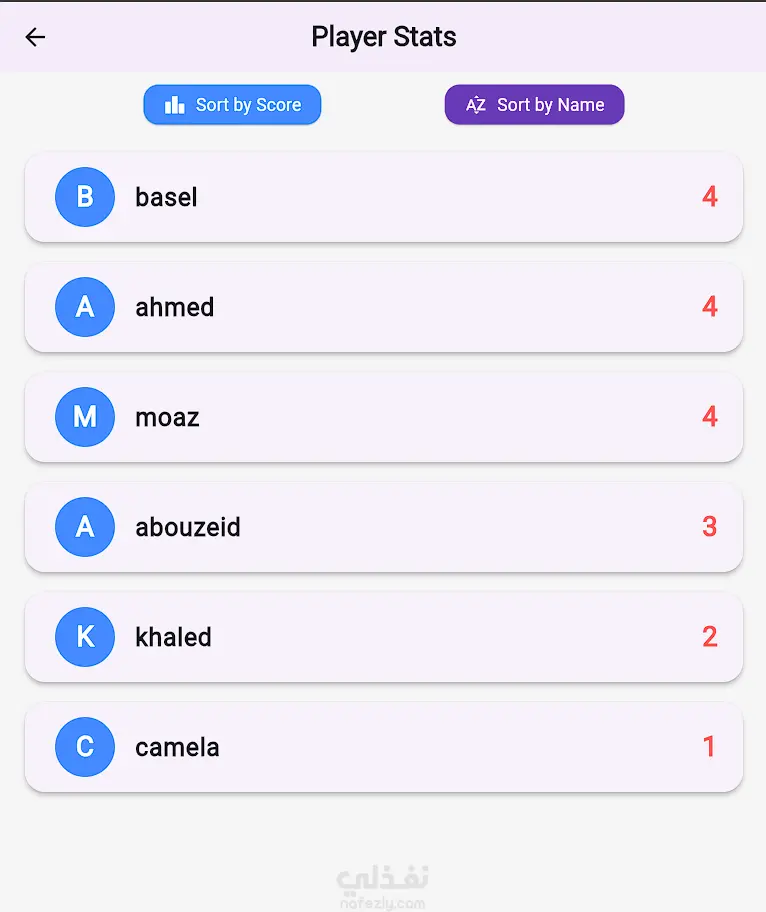This screenshot has width=766, height=912.
Task: Click the A-Z icon on Sort by Name
Action: tap(477, 104)
